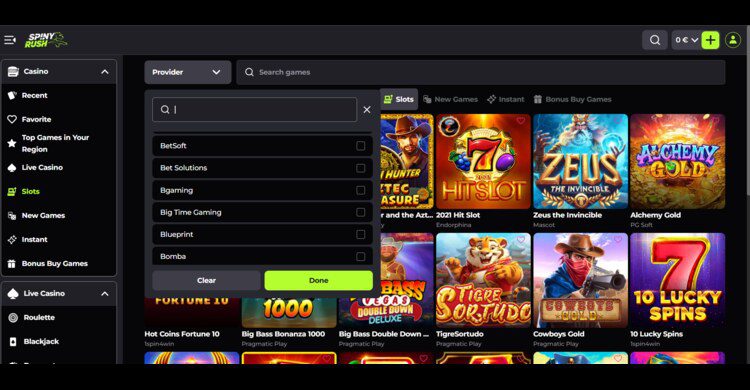Open Zeus the Invincible game
Screen dimensions: 750x390
click(x=580, y=161)
